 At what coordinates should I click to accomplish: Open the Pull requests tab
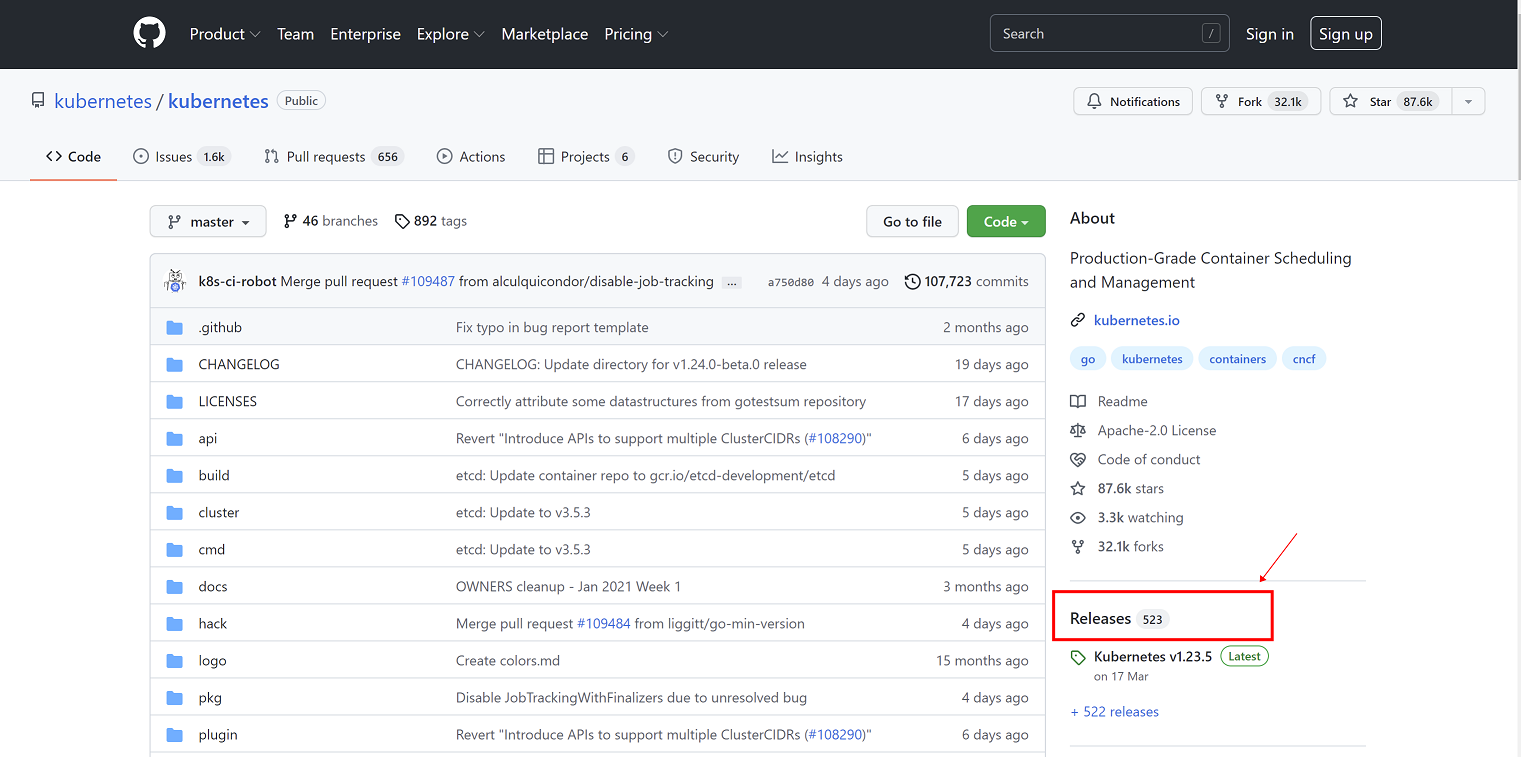point(332,157)
